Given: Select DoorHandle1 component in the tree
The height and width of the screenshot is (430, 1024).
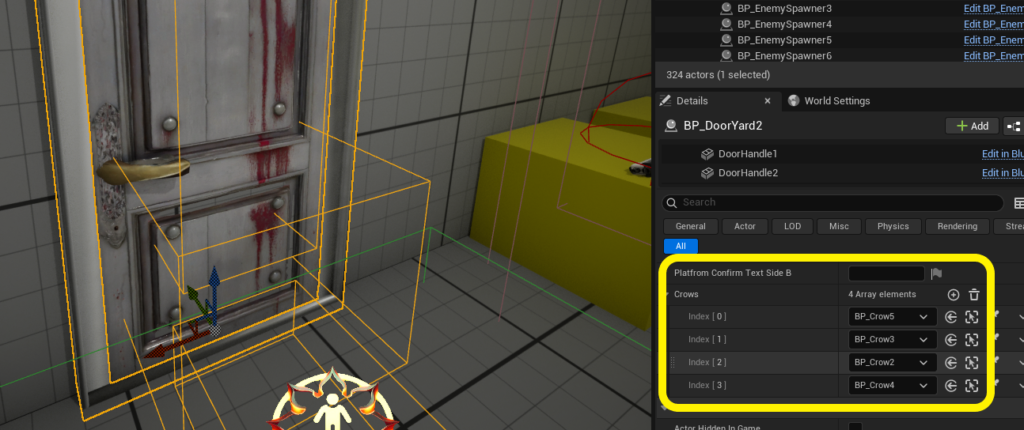Looking at the screenshot, I should click(x=747, y=154).
